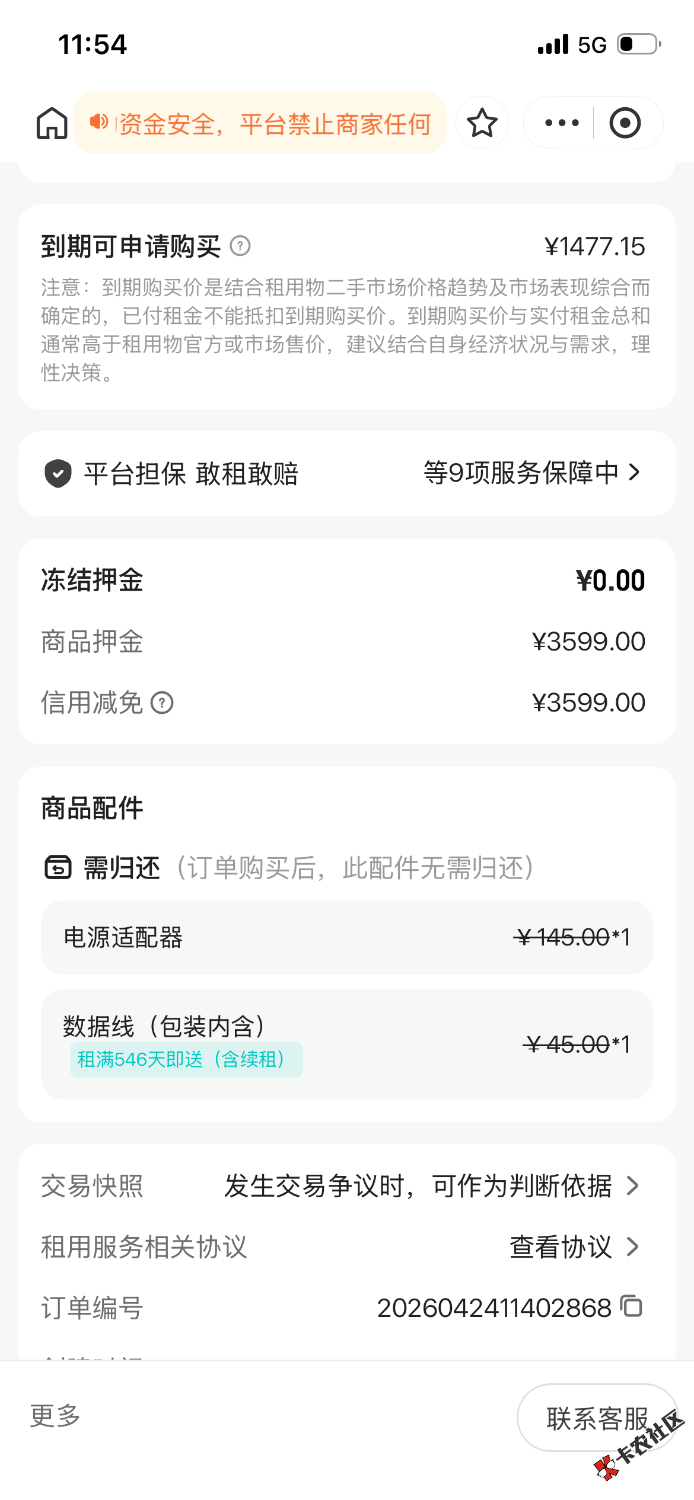Tap 租满546天即送 tag

(x=186, y=1059)
